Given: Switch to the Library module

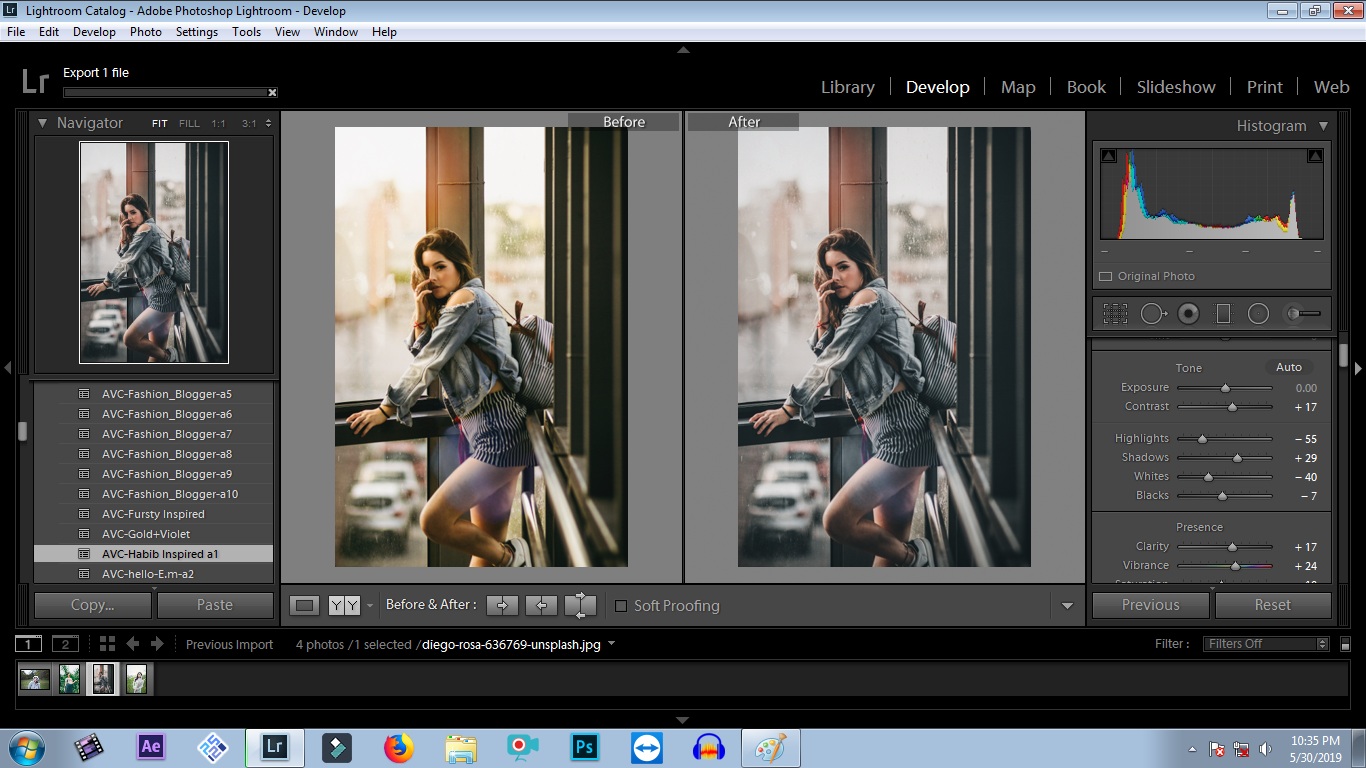Looking at the screenshot, I should (x=847, y=87).
